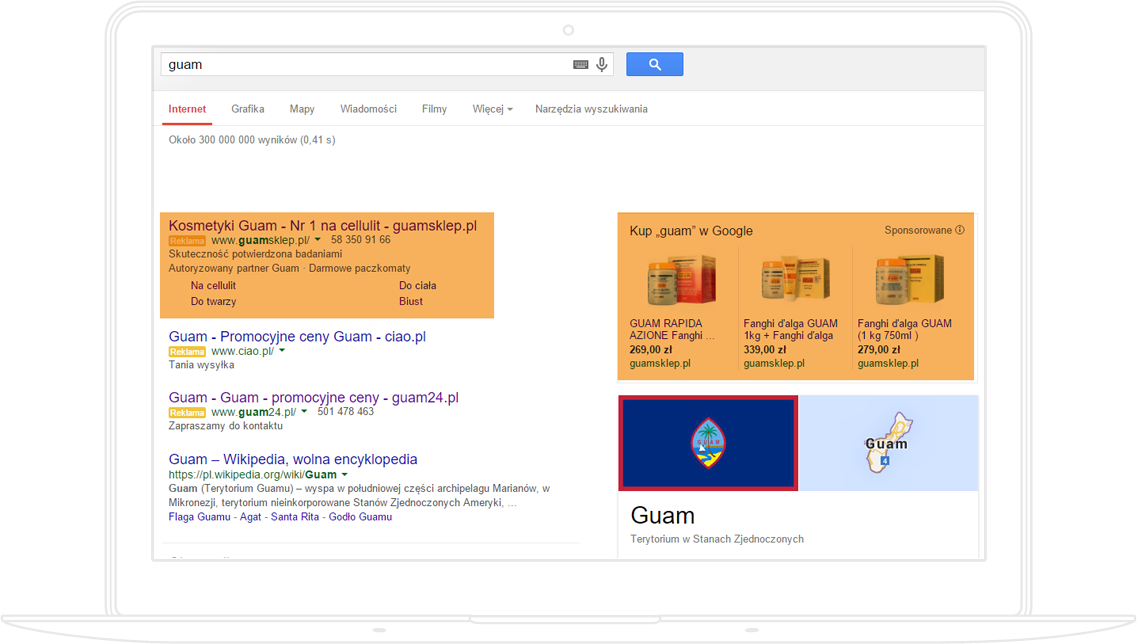Click guamsklep.pl under the 339,00 zł product
Viewport: 1137px width, 644px height.
[x=774, y=363]
